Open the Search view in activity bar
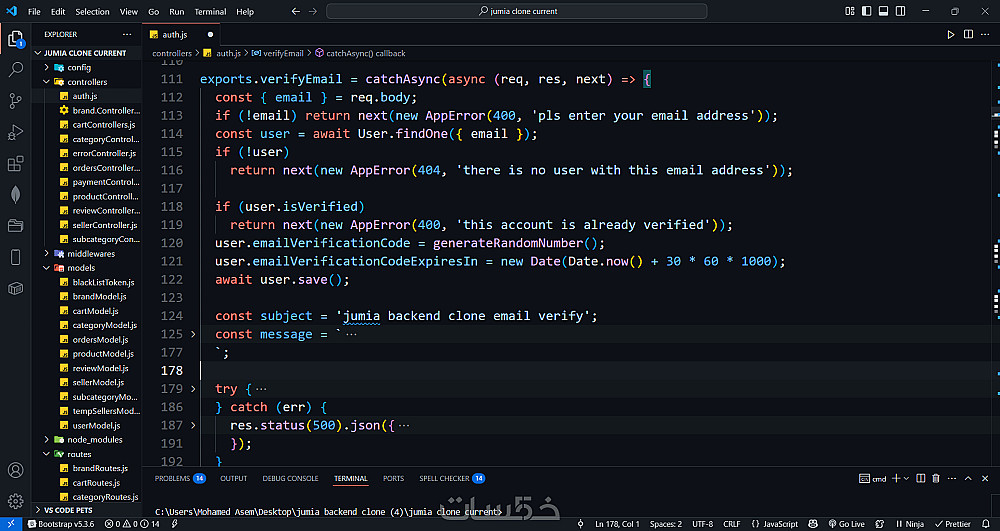 (15, 70)
